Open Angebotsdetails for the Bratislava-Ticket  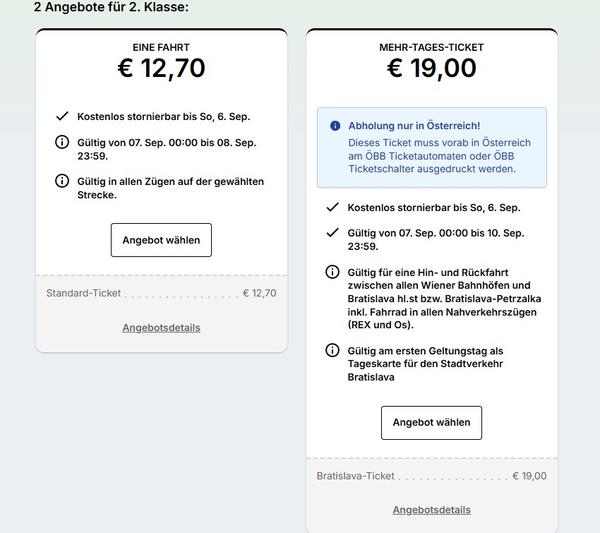pos(431,510)
